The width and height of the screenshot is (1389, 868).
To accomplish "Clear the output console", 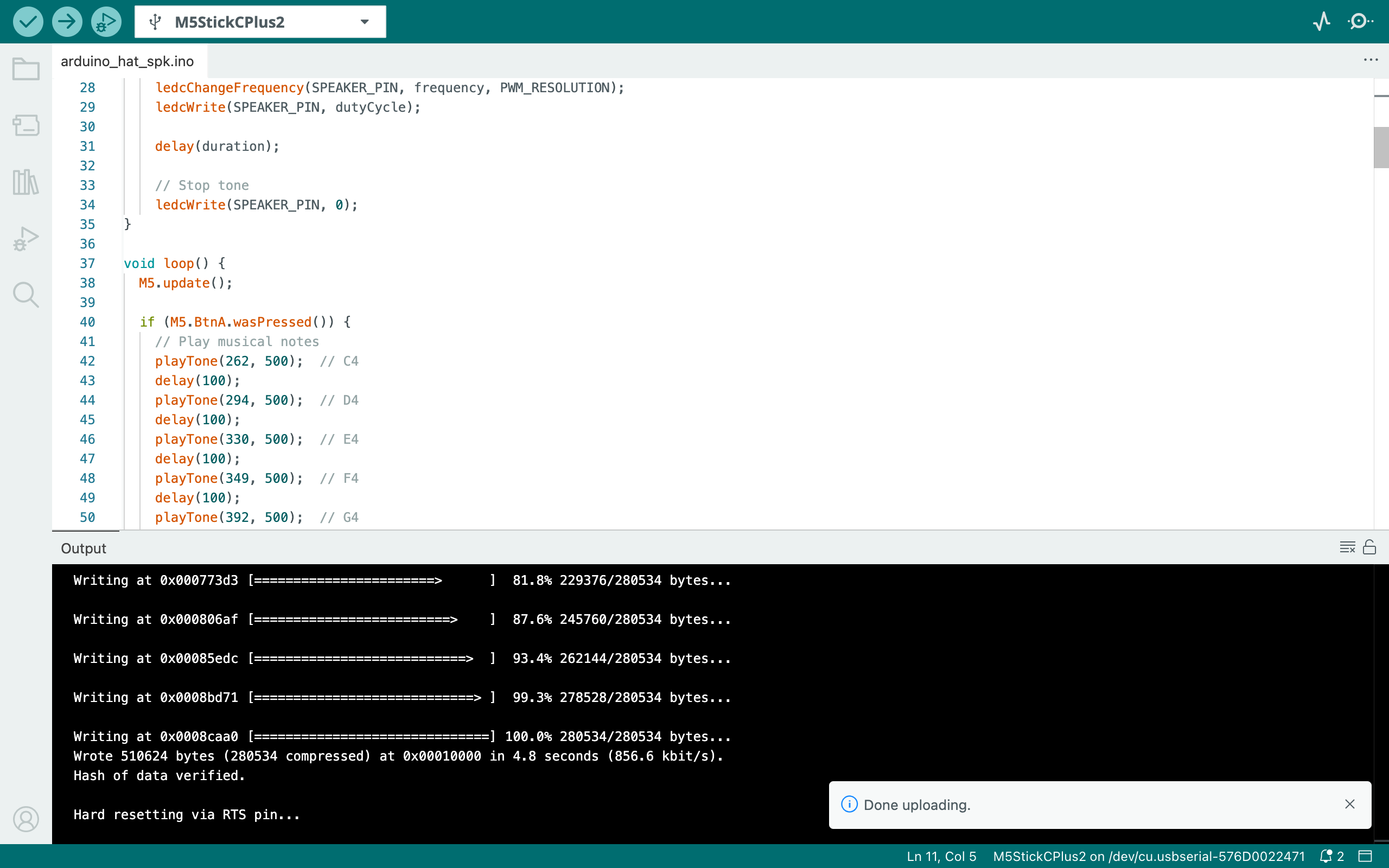I will 1347,547.
